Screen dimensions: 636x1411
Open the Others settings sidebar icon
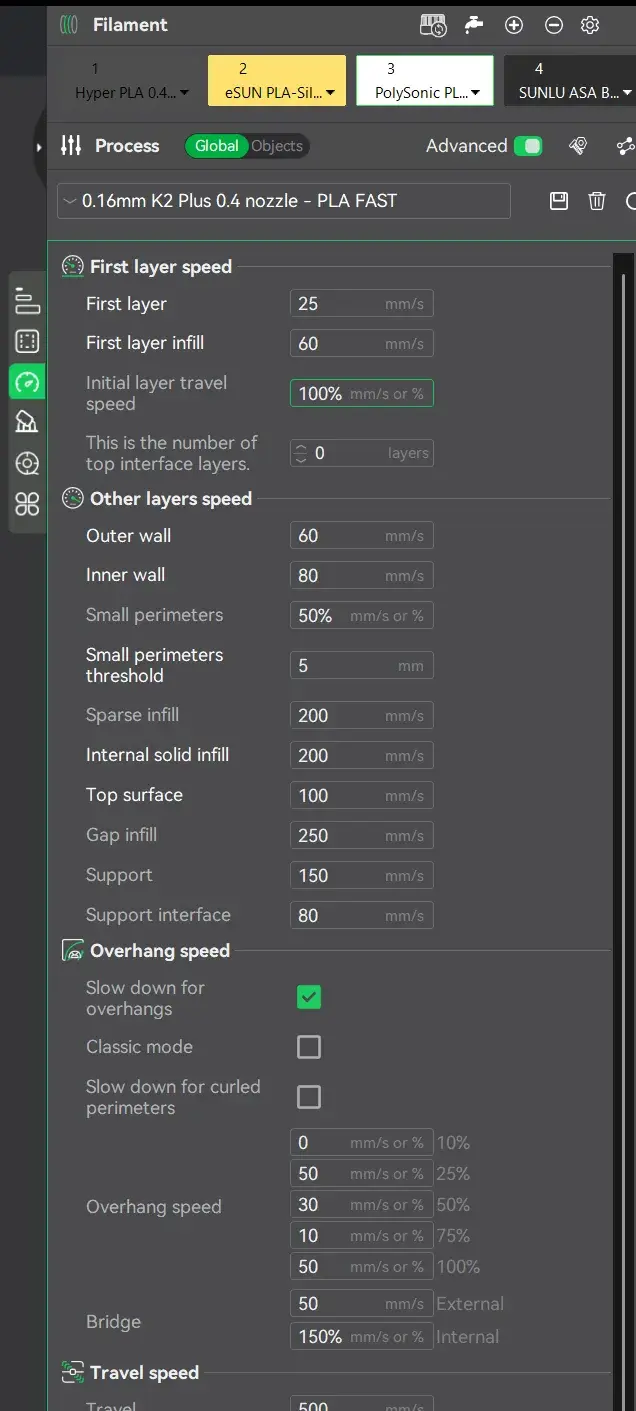[27, 505]
